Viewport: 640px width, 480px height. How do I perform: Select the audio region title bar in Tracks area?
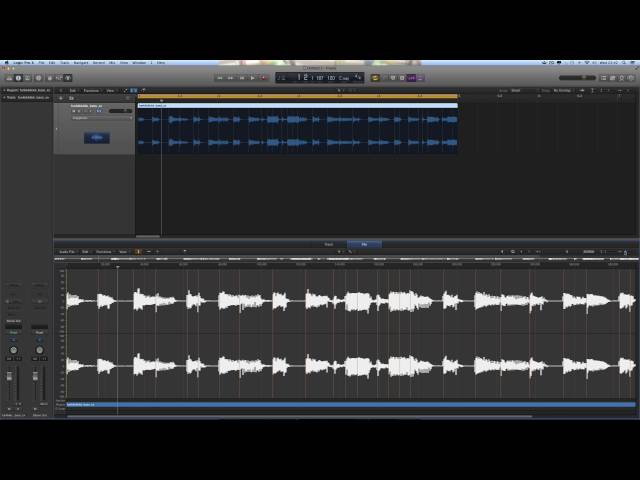[x=298, y=106]
